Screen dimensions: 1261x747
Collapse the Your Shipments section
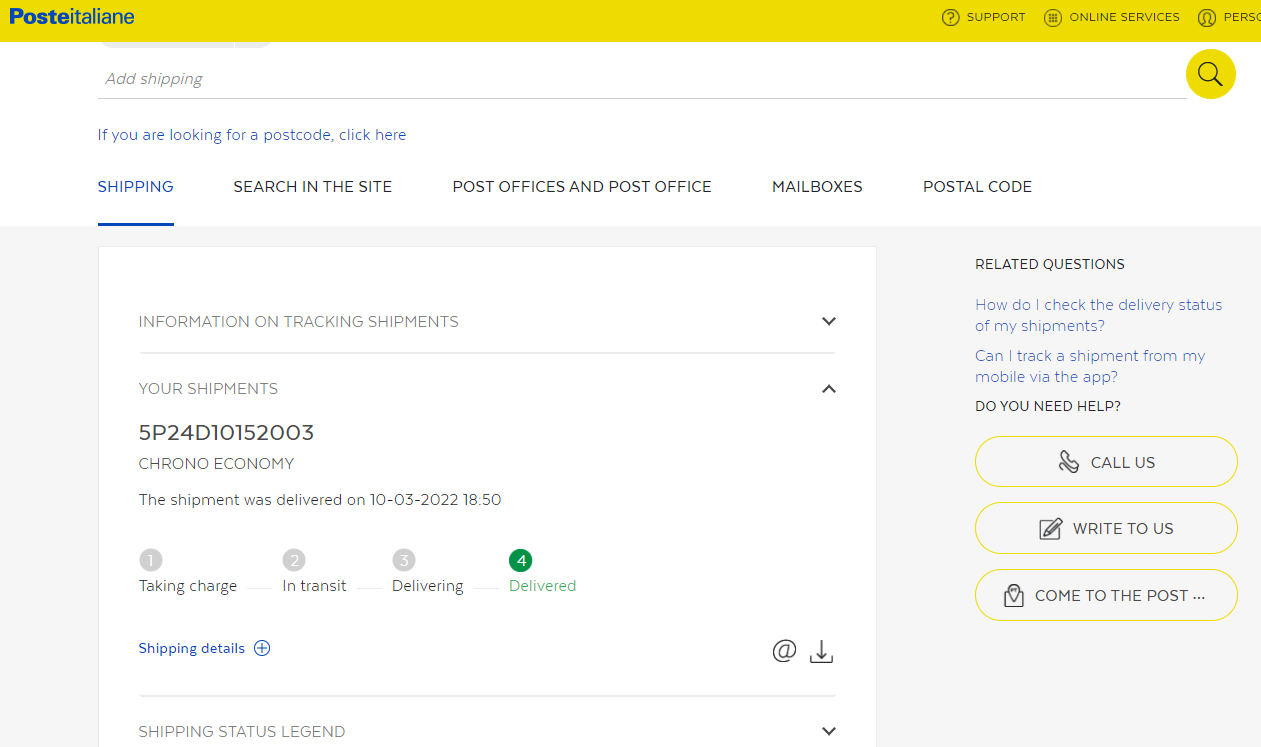coord(828,389)
